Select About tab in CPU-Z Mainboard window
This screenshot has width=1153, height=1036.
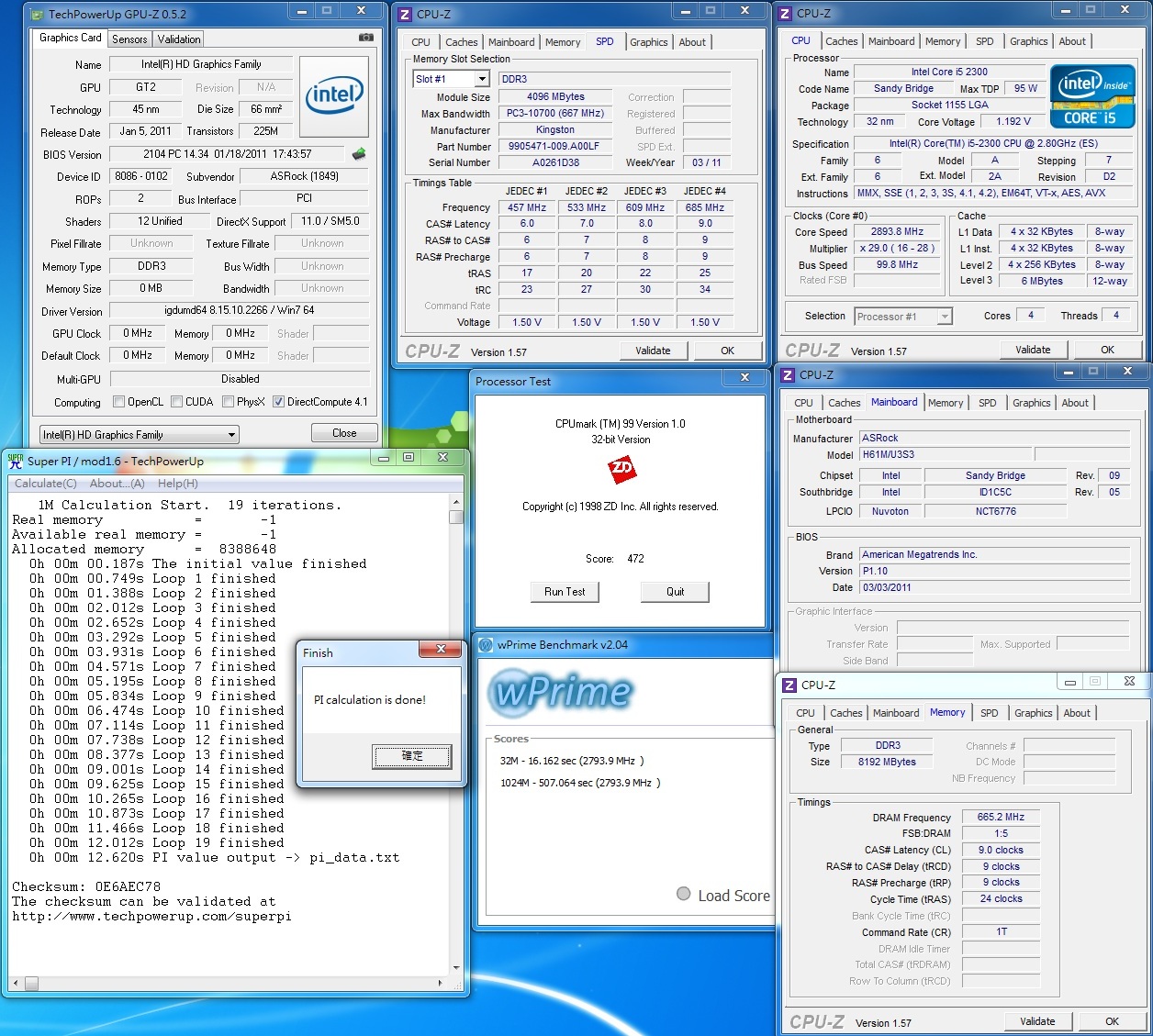click(1075, 403)
